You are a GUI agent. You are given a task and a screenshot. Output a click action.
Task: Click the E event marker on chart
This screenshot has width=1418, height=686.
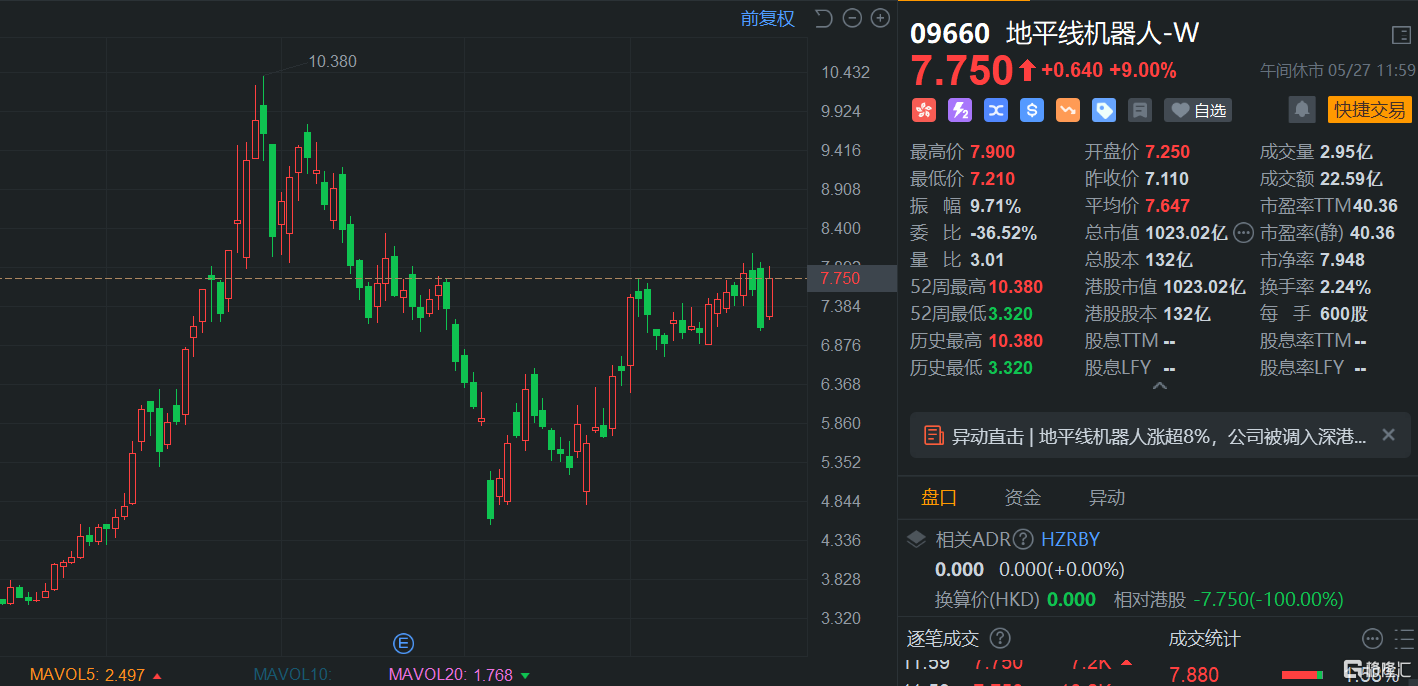404,643
